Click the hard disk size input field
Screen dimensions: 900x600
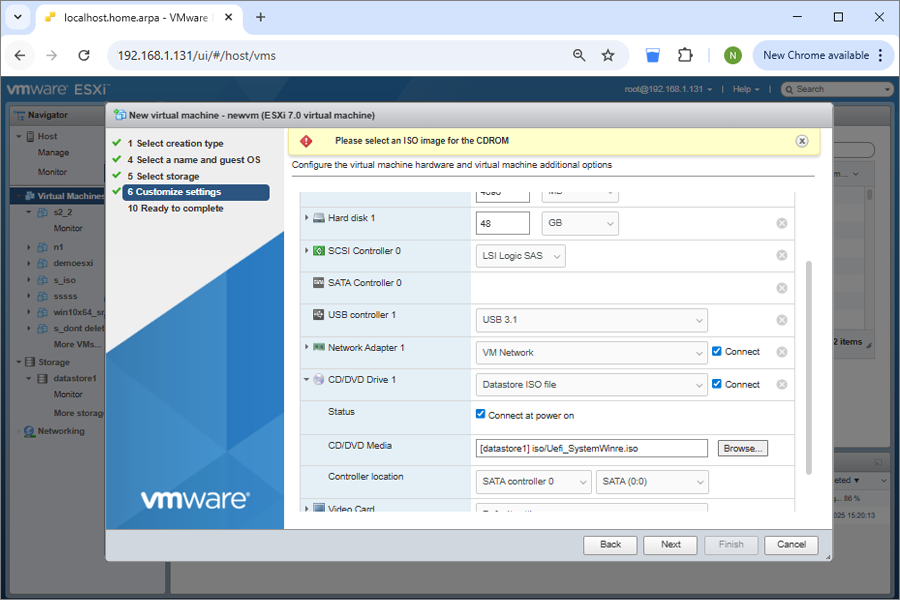[503, 223]
